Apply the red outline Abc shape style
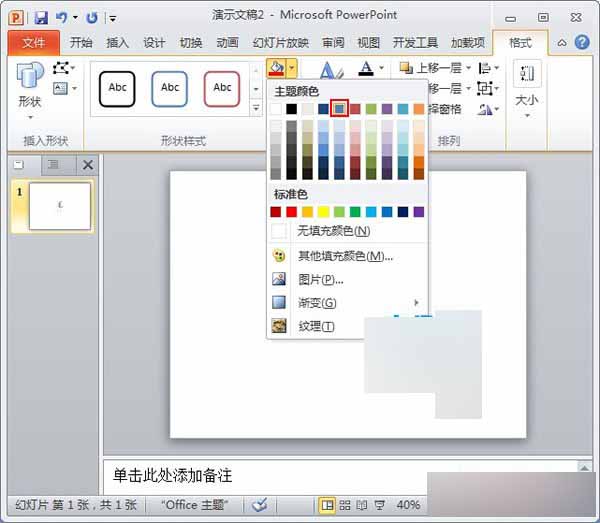Image resolution: width=600 pixels, height=523 pixels. coord(222,89)
